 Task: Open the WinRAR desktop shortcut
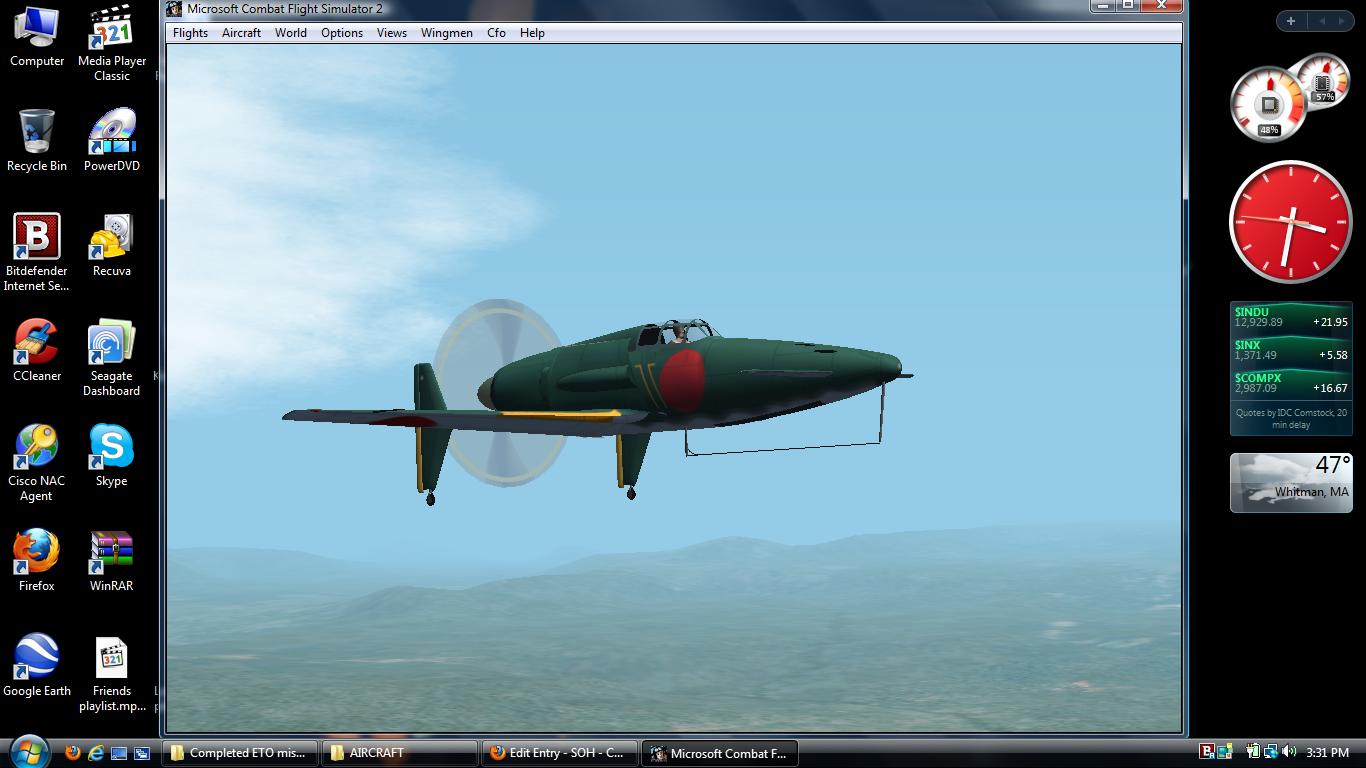(111, 553)
